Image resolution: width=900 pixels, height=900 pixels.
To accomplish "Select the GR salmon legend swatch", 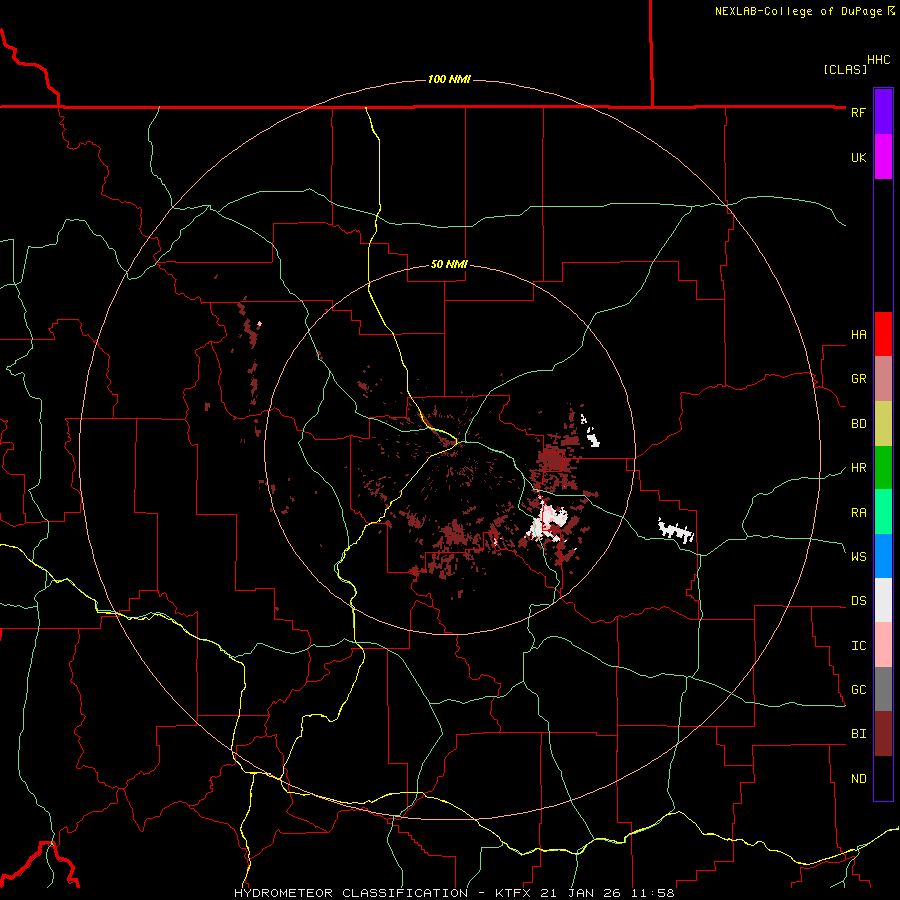I will 883,379.
